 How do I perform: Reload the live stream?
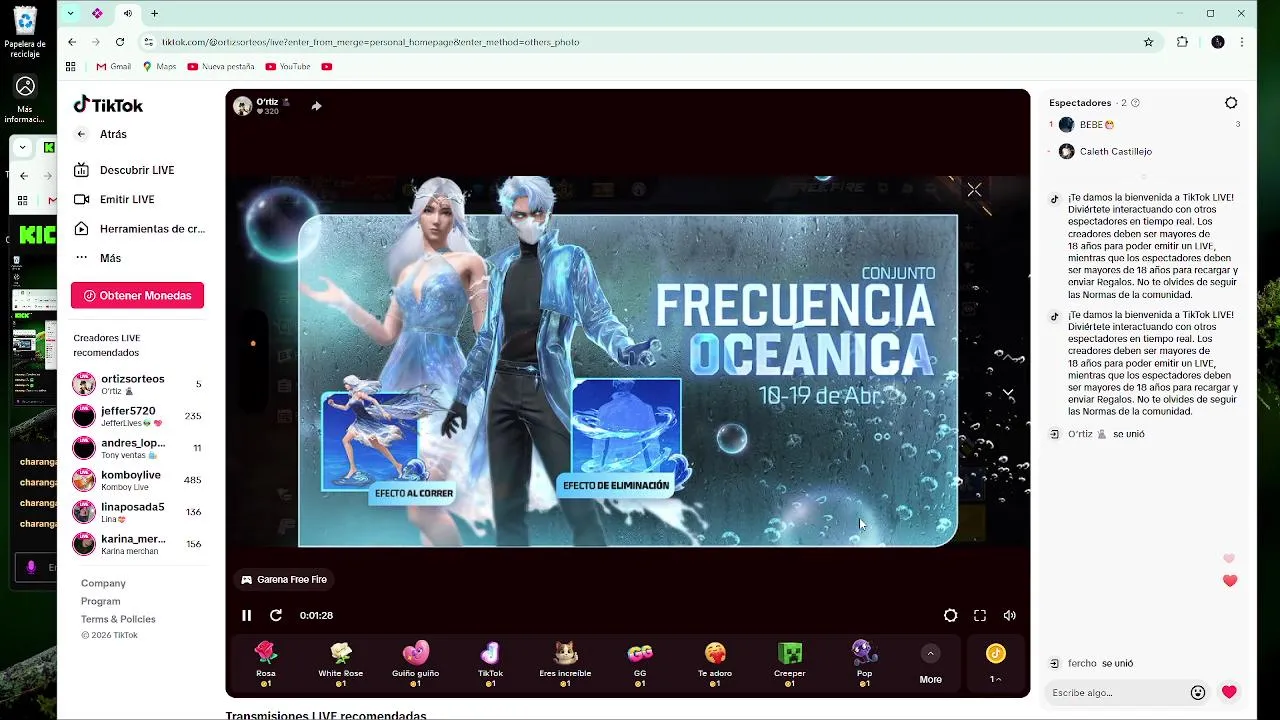tap(276, 615)
